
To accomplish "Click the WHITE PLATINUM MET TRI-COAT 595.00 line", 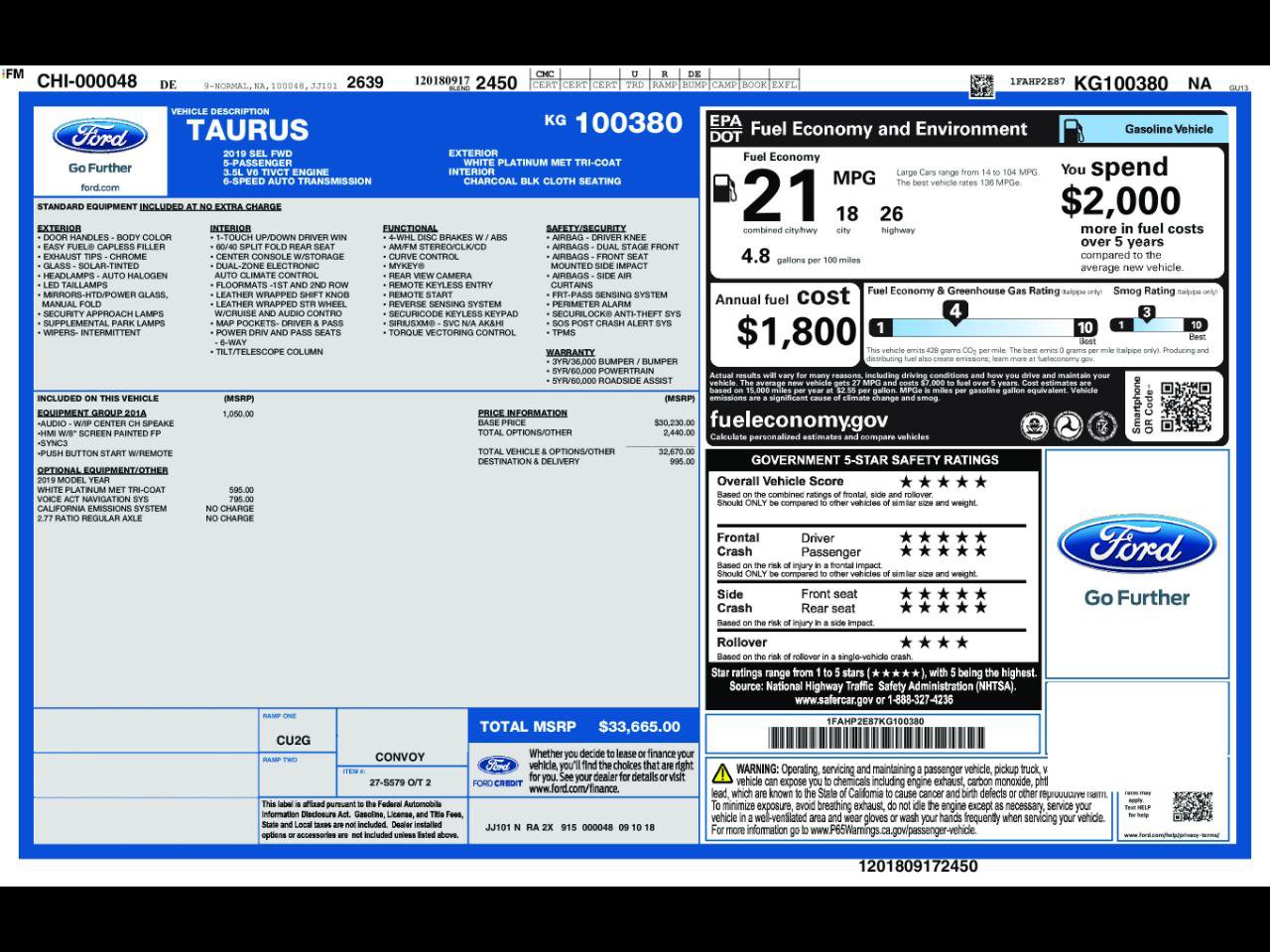I will pos(145,490).
